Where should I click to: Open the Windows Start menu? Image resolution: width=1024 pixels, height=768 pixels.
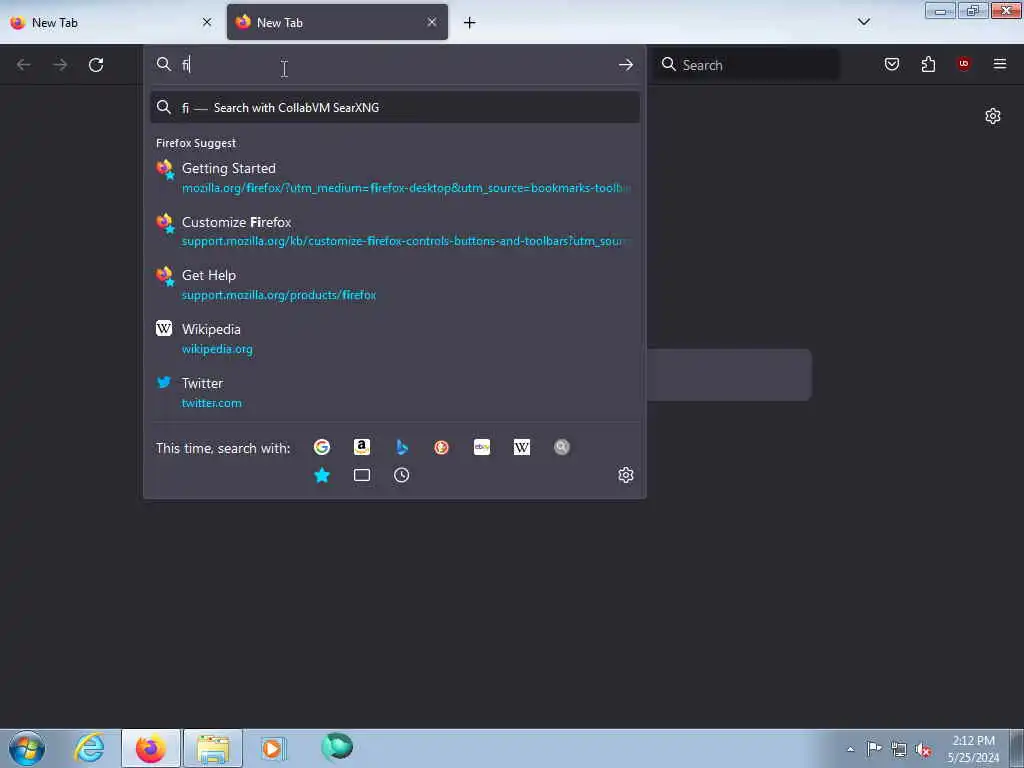27,748
